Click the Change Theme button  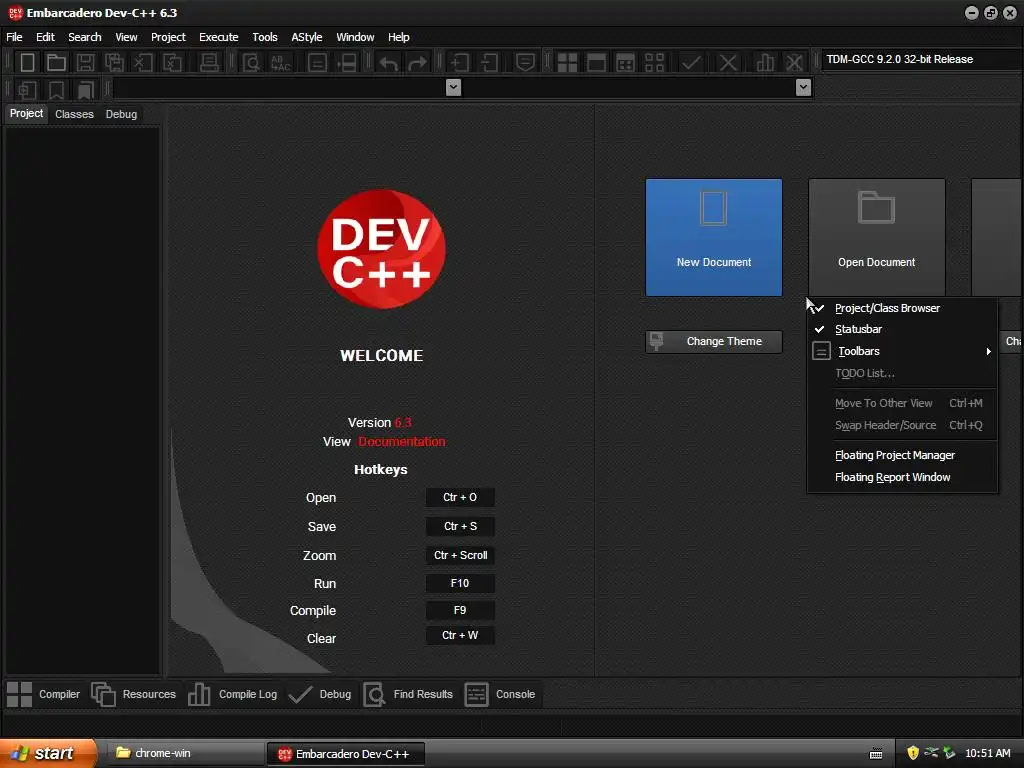point(714,342)
